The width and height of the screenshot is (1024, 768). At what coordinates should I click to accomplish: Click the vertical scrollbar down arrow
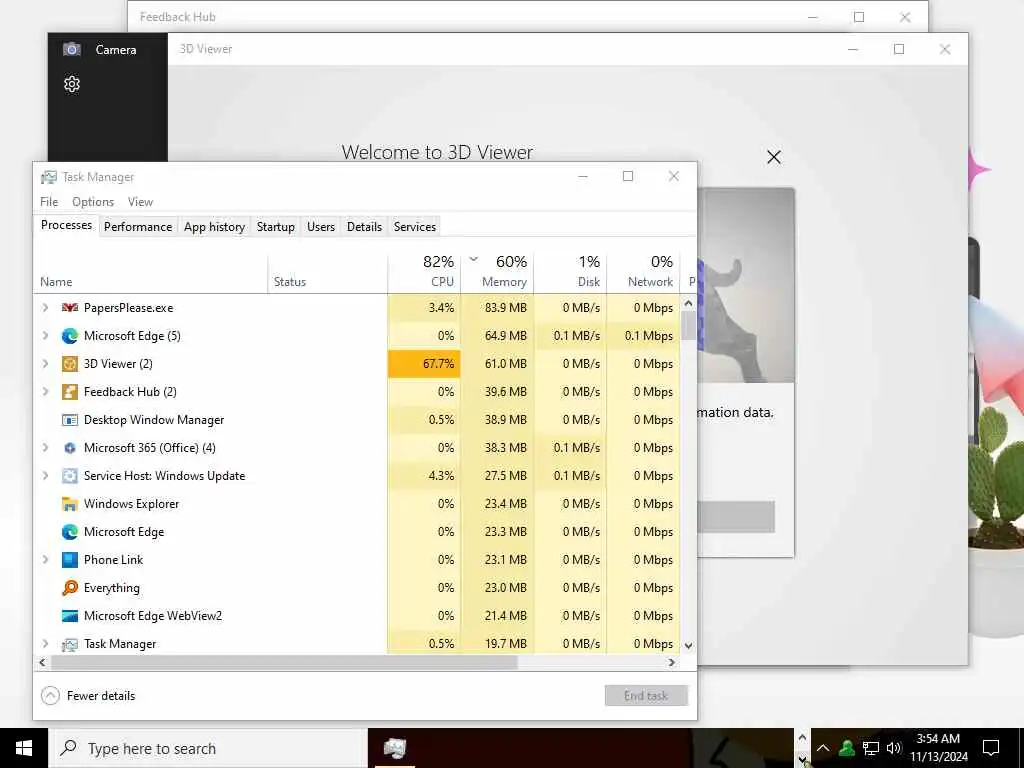click(688, 645)
